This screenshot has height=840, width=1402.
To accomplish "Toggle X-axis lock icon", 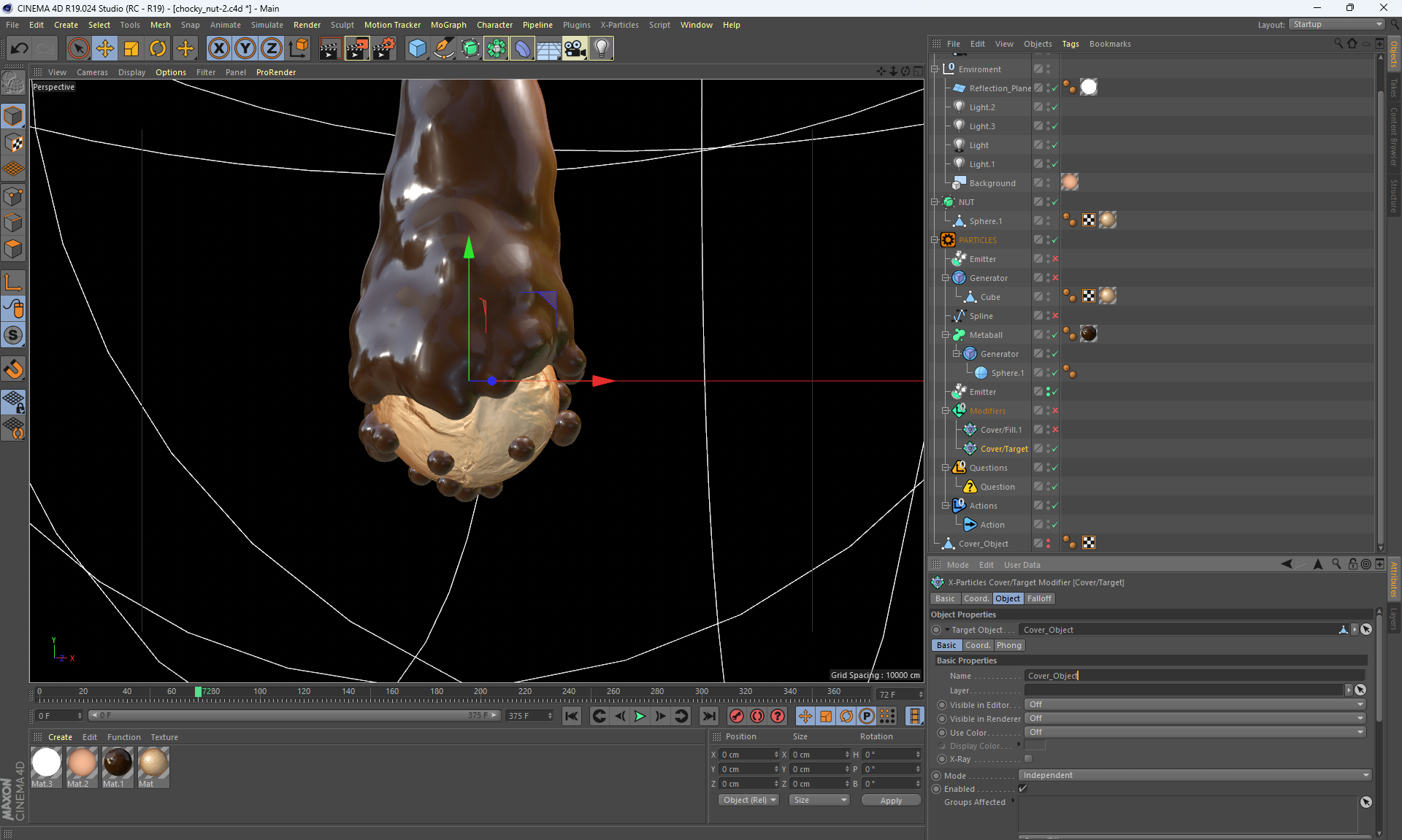I will (218, 49).
